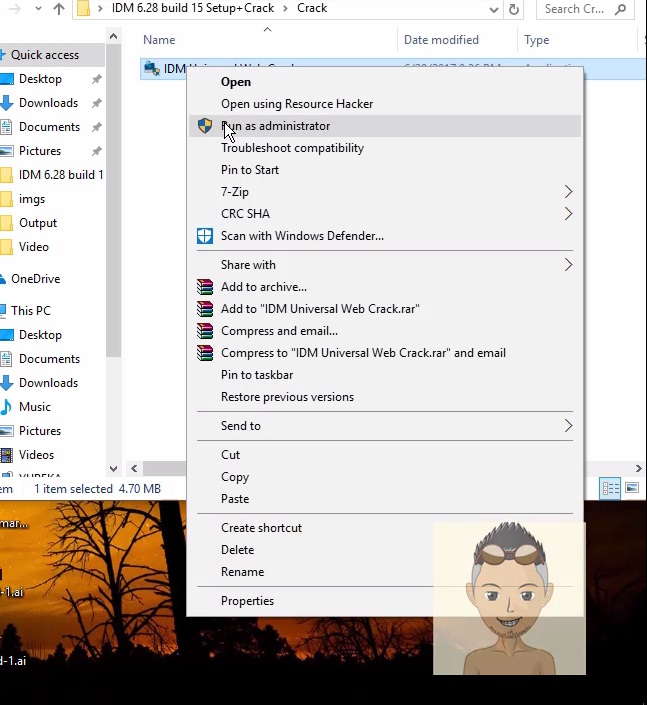Screen dimensions: 647x705
Task: Click WinRAR icon beside Add to archive
Action: tap(205, 287)
